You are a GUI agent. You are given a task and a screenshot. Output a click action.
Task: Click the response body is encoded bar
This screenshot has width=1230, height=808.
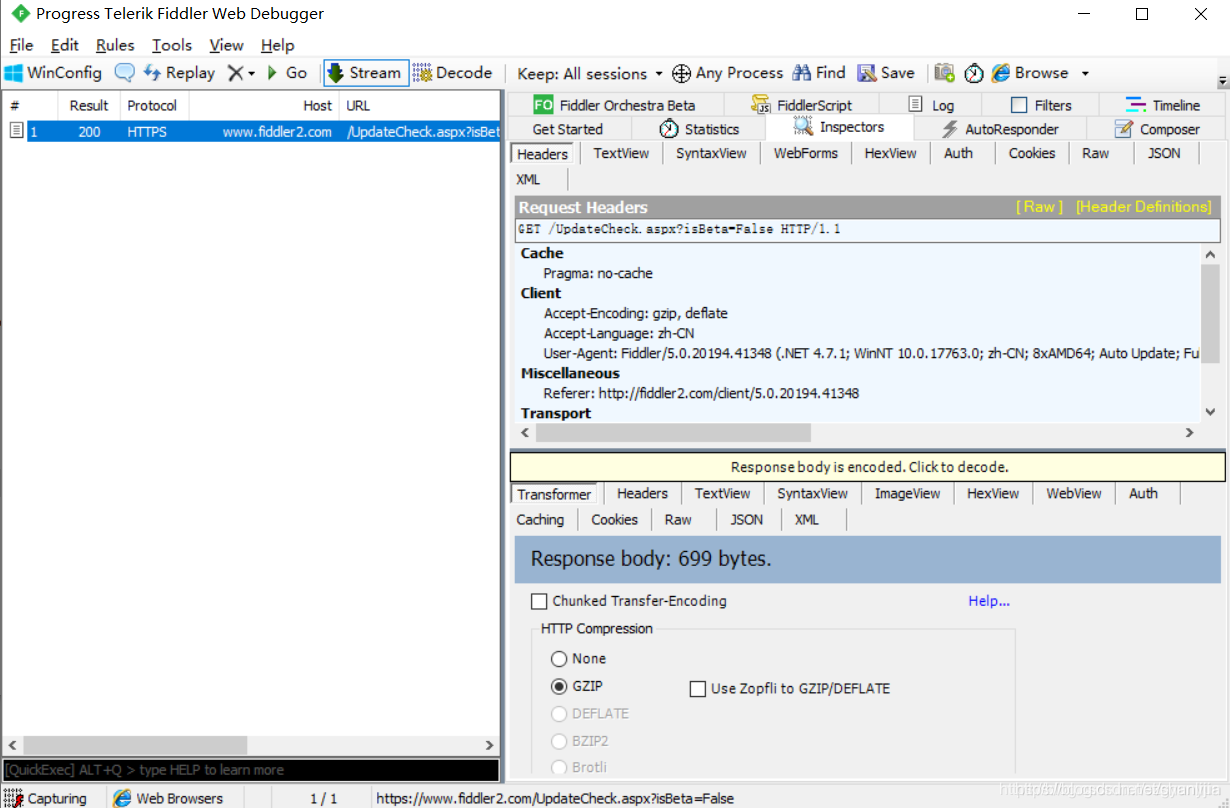click(868, 467)
